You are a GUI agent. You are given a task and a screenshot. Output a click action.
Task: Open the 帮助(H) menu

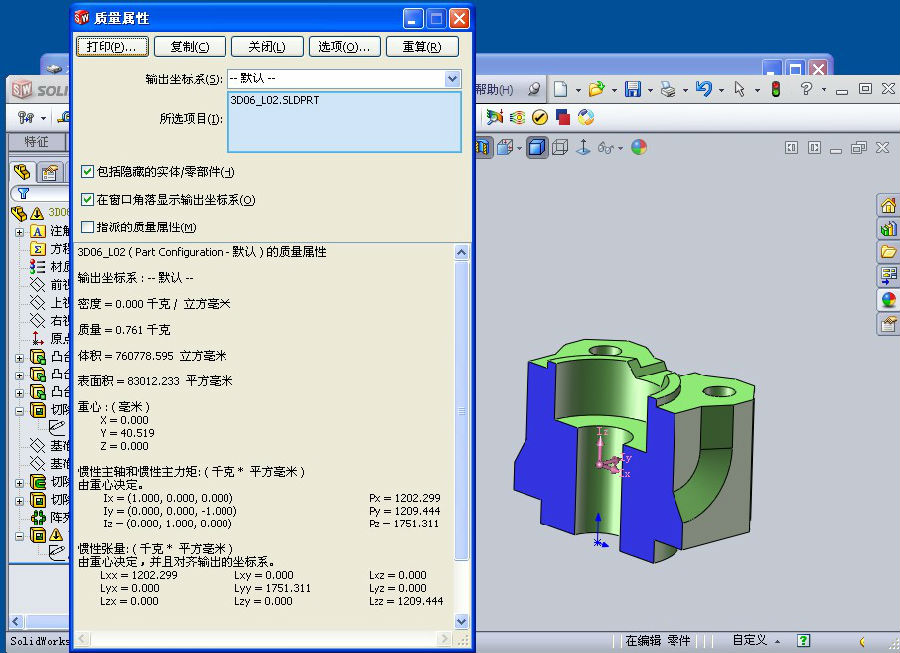pos(494,89)
